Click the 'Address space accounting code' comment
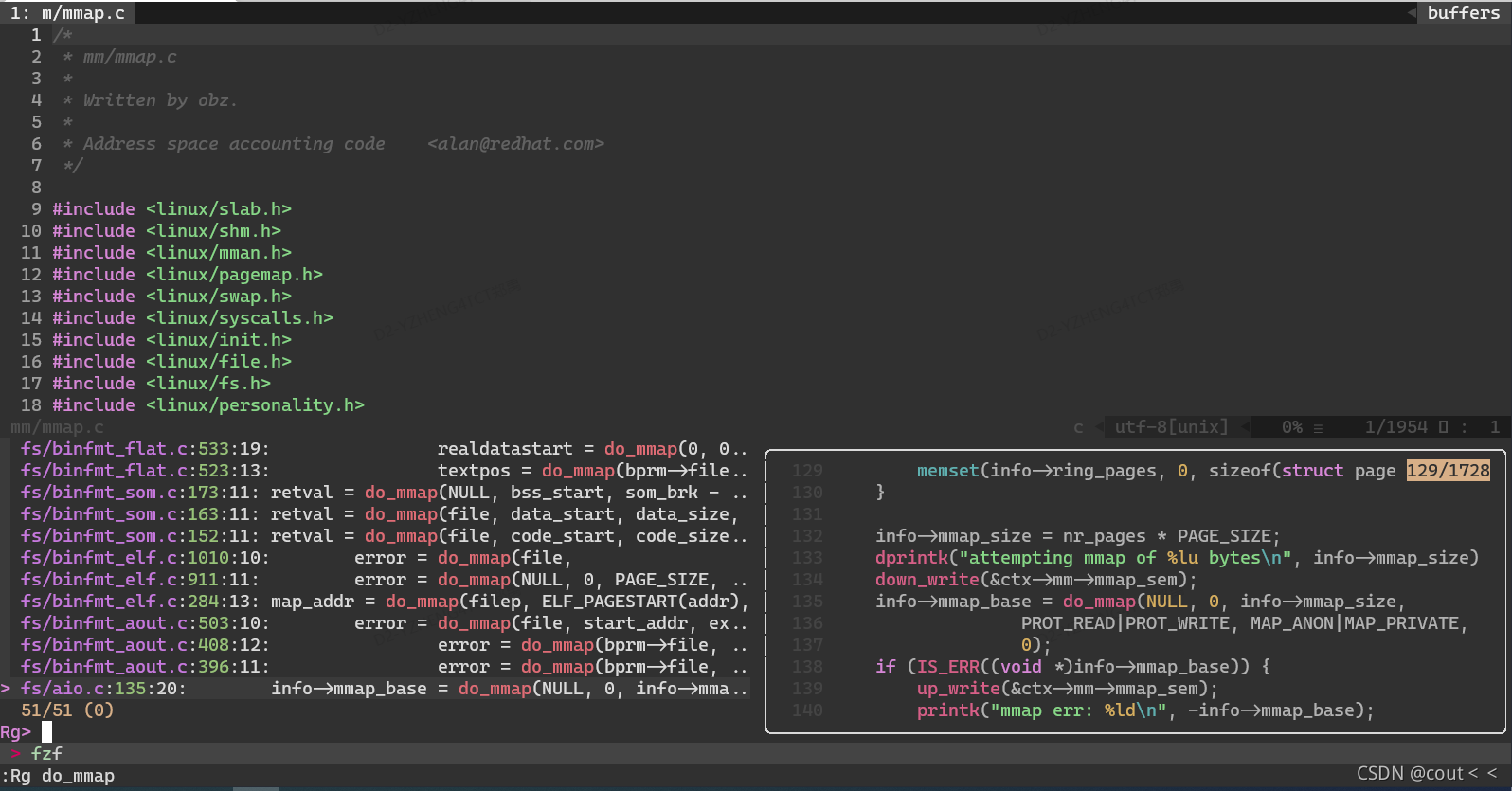 pyautogui.click(x=234, y=144)
